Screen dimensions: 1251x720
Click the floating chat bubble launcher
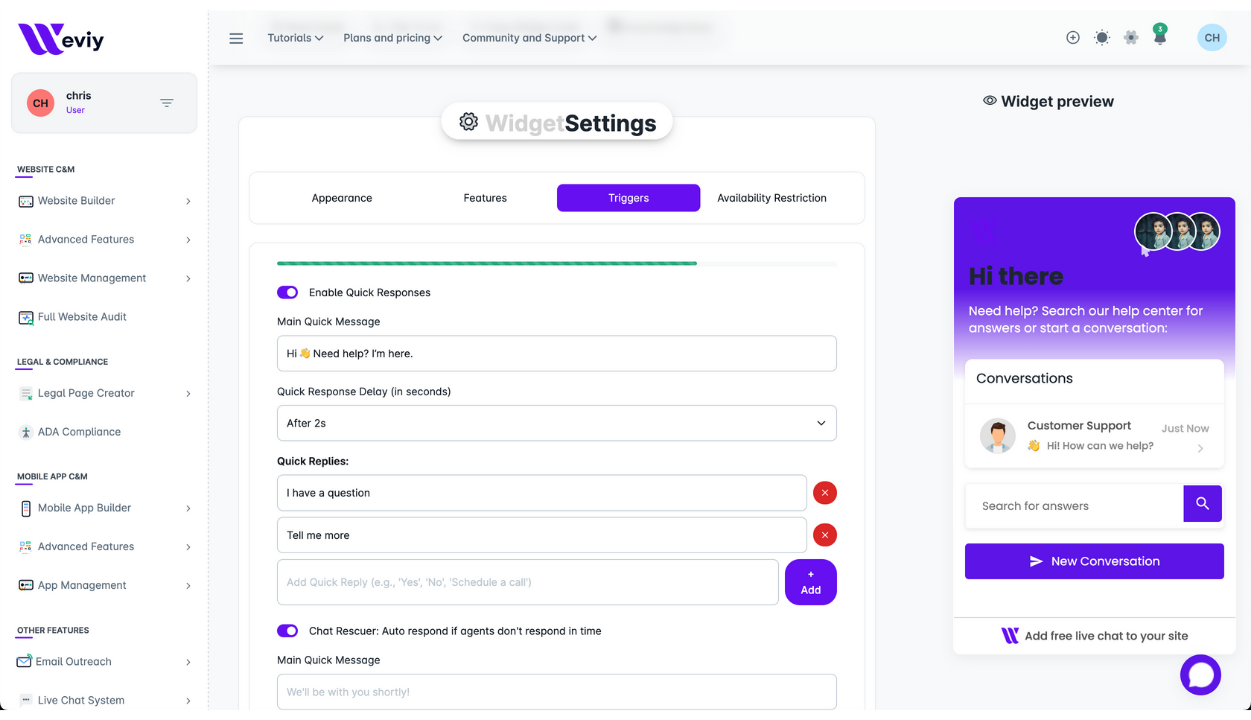coord(1200,675)
